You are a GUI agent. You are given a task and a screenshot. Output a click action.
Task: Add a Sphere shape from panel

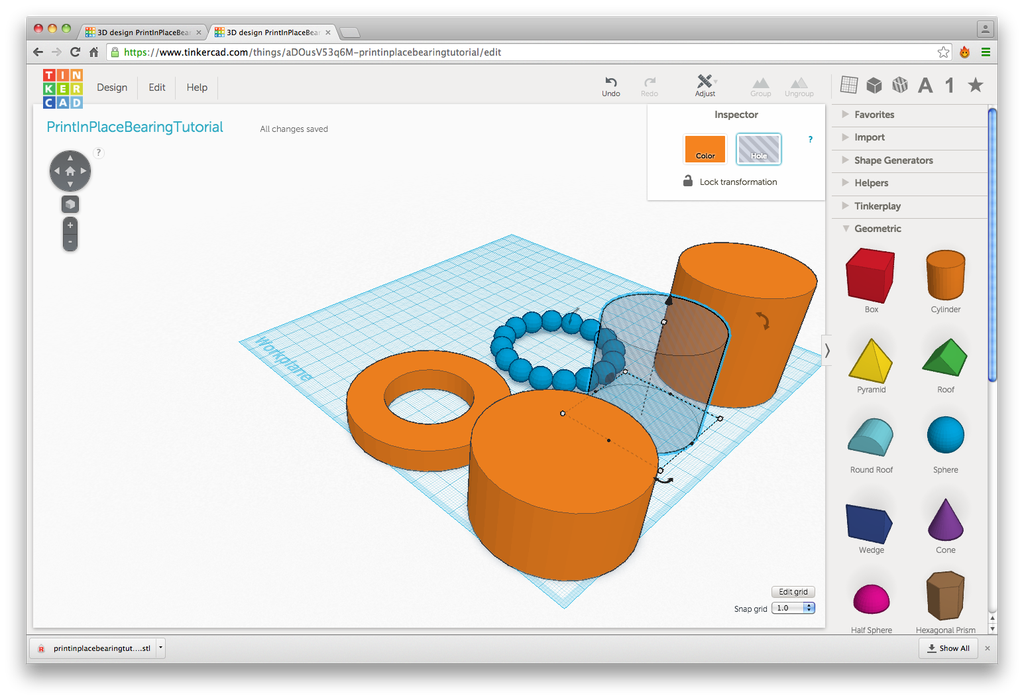[x=945, y=442]
